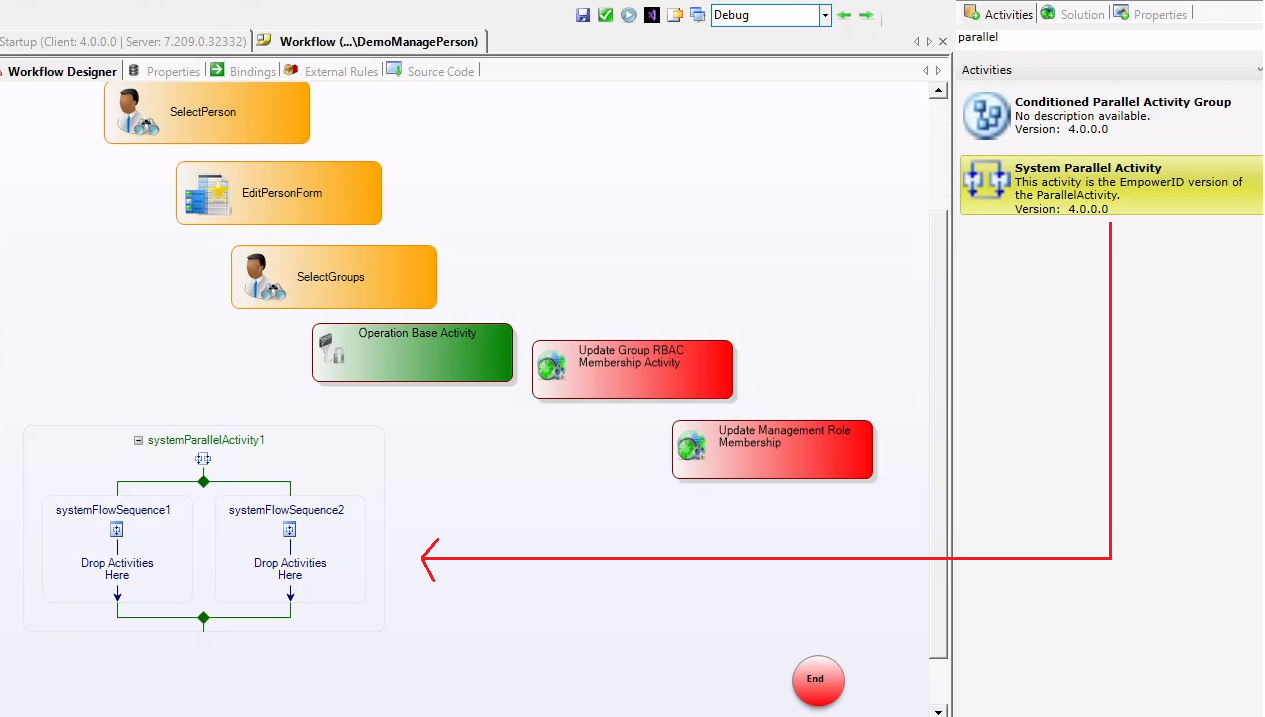Switch to the Solution panel tab
This screenshot has height=717, width=1265.
point(1073,14)
